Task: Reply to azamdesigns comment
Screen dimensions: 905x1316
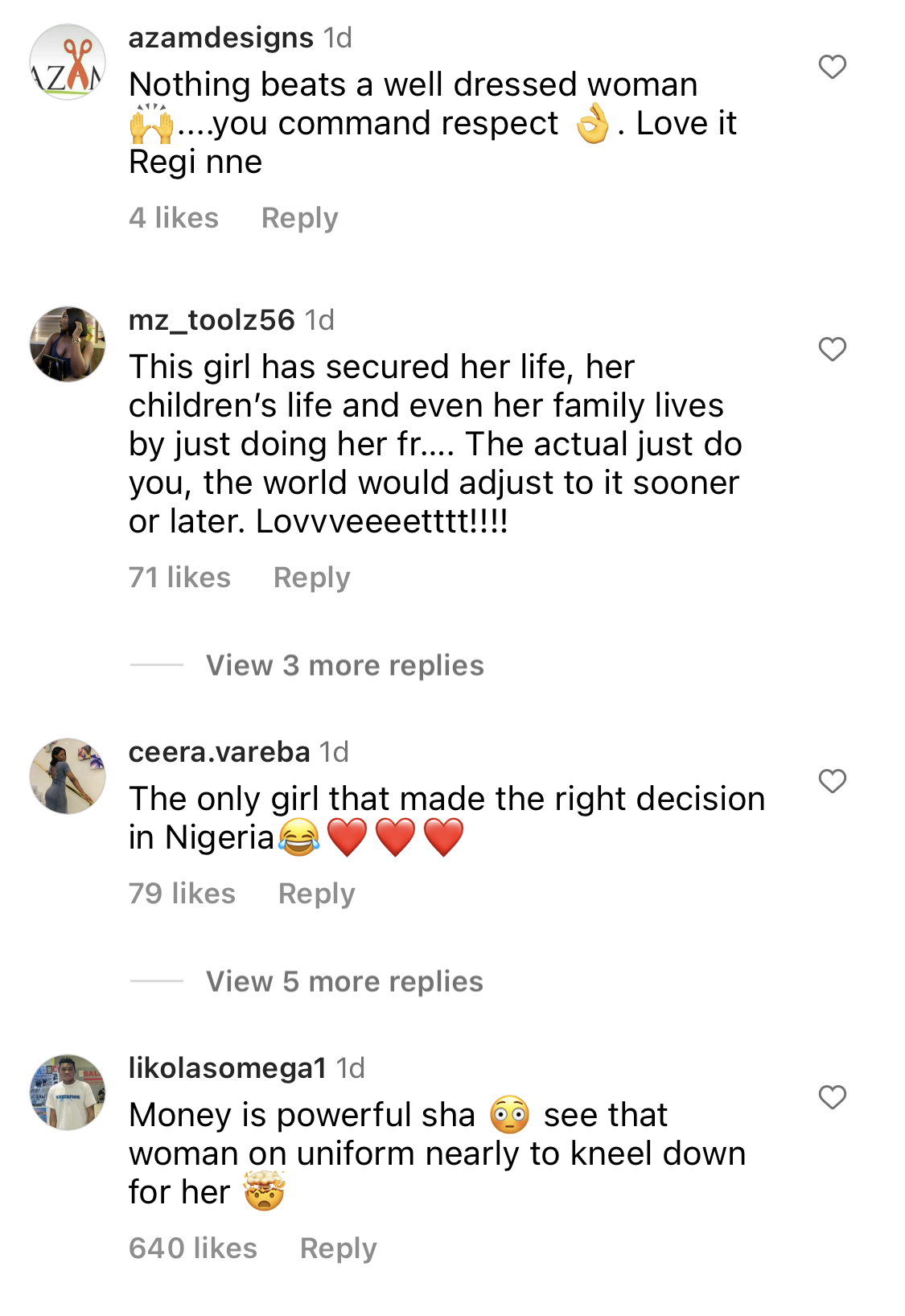Action: (x=300, y=218)
